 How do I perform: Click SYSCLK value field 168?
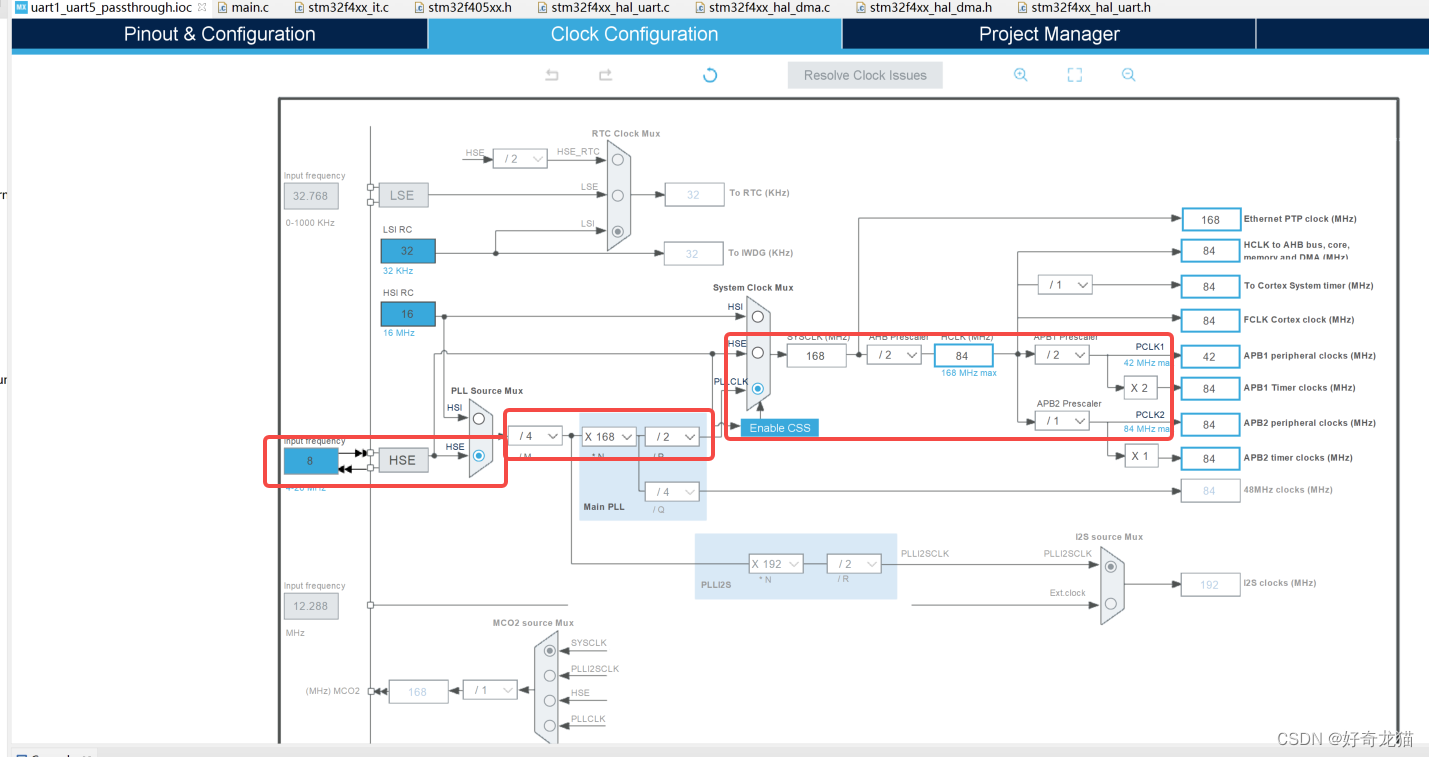click(816, 355)
